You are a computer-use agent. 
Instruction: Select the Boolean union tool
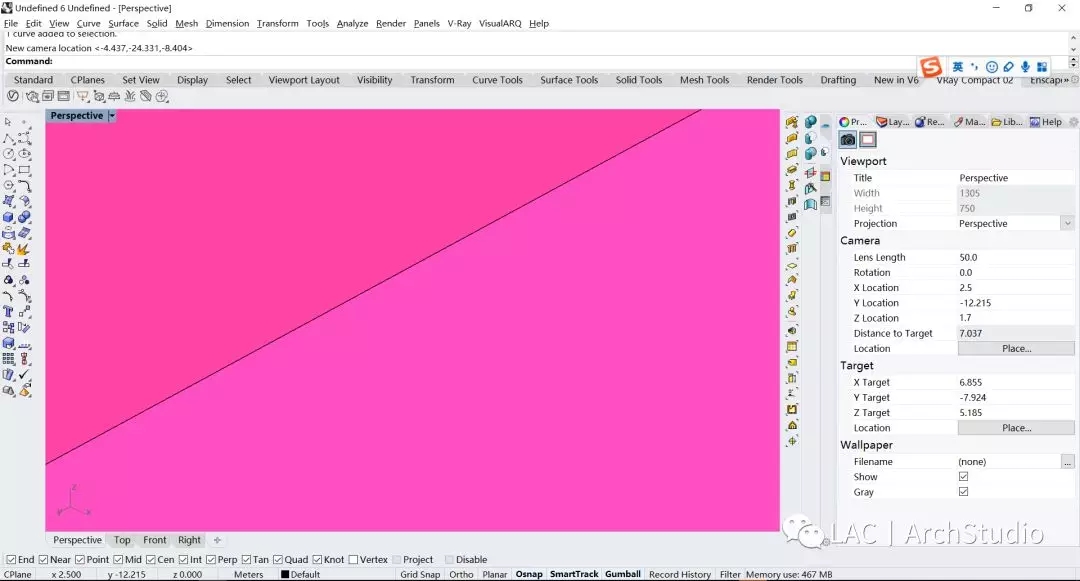point(24,217)
